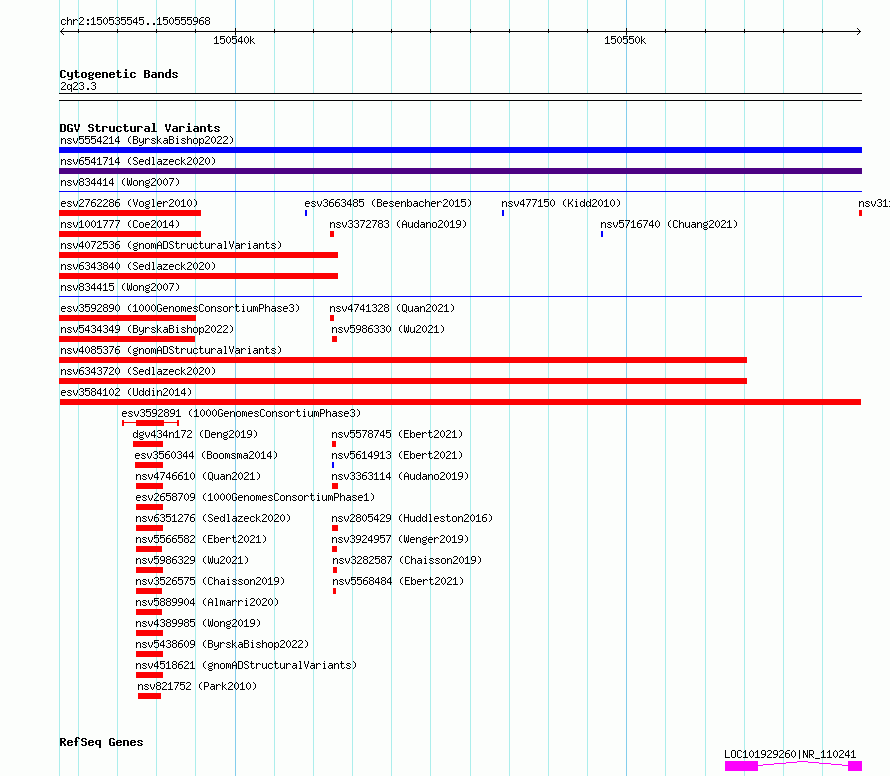890x776 pixels.
Task: Open the RefSeq Genes track heading
Action: tap(101, 742)
